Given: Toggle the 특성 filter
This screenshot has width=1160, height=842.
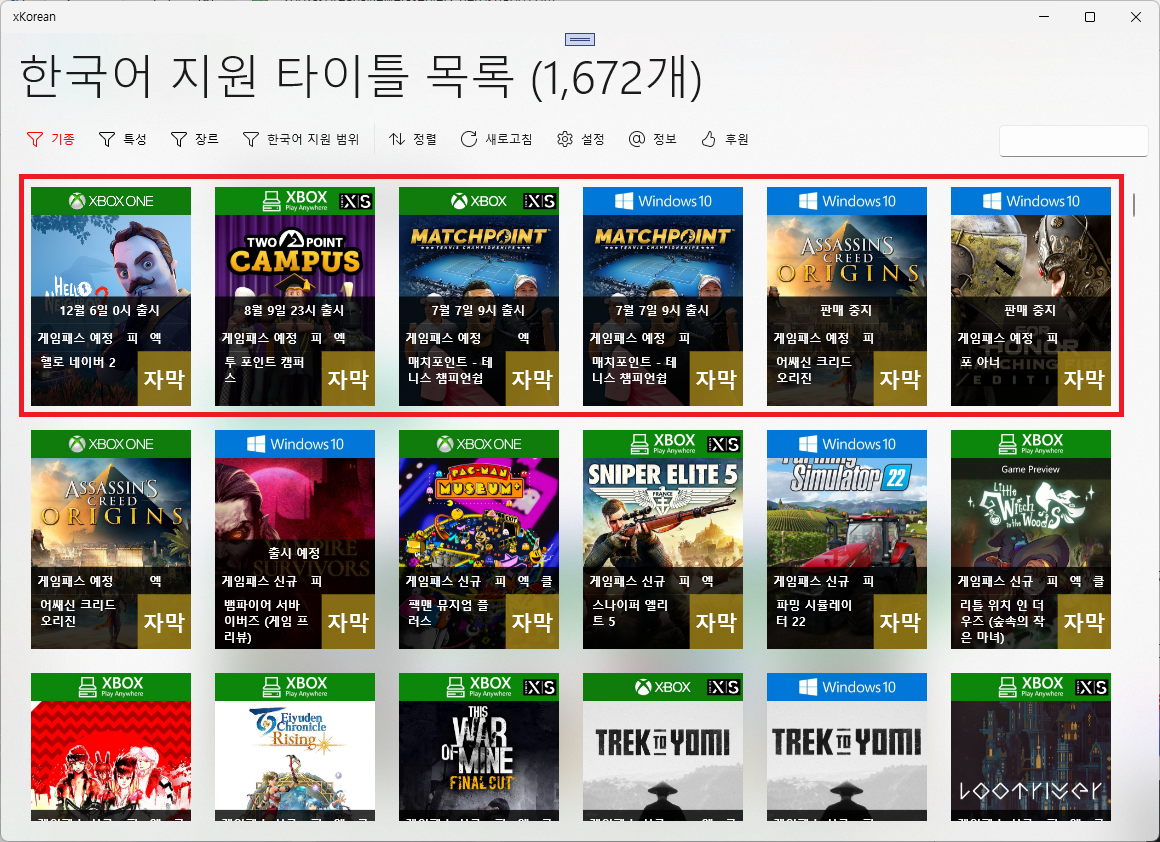Looking at the screenshot, I should click(122, 139).
